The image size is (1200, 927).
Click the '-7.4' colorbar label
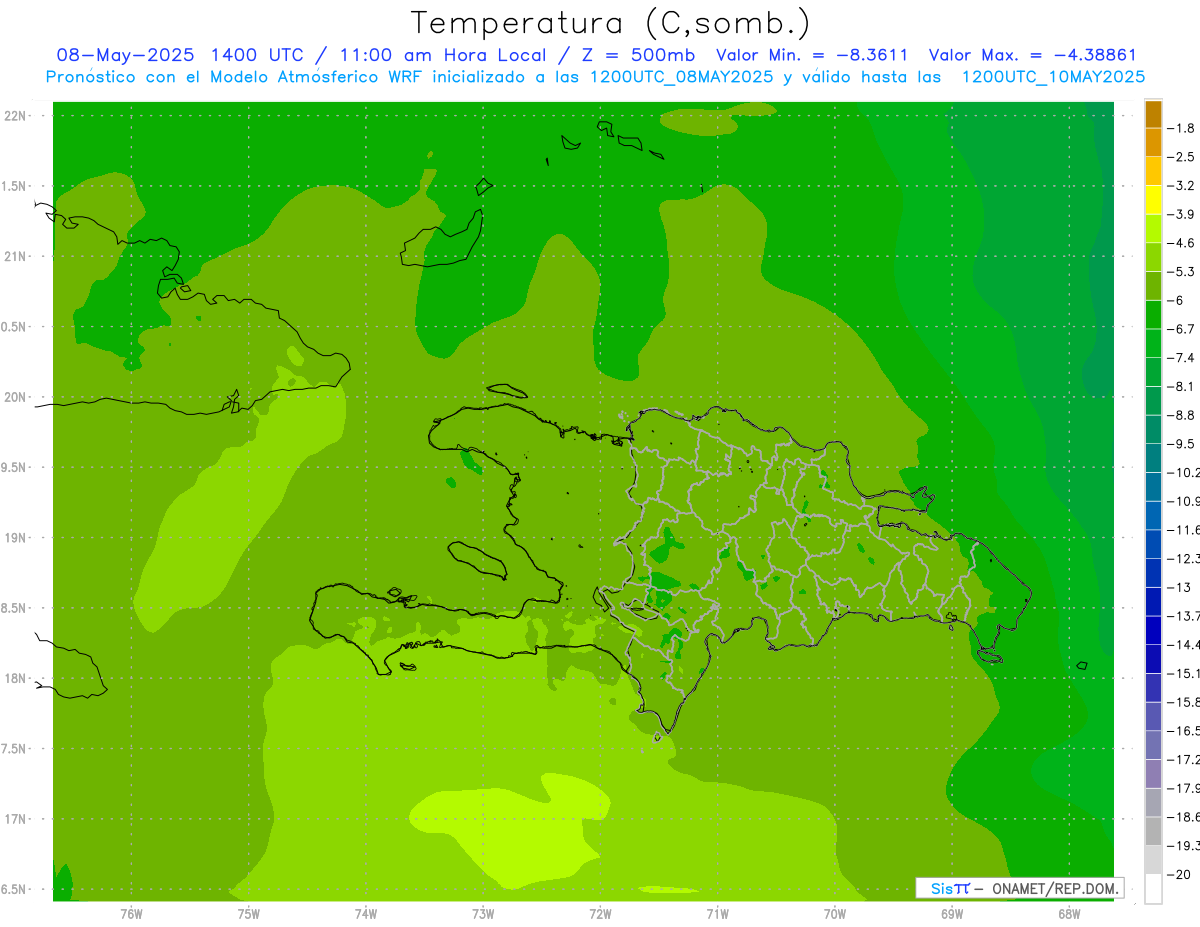click(1182, 358)
